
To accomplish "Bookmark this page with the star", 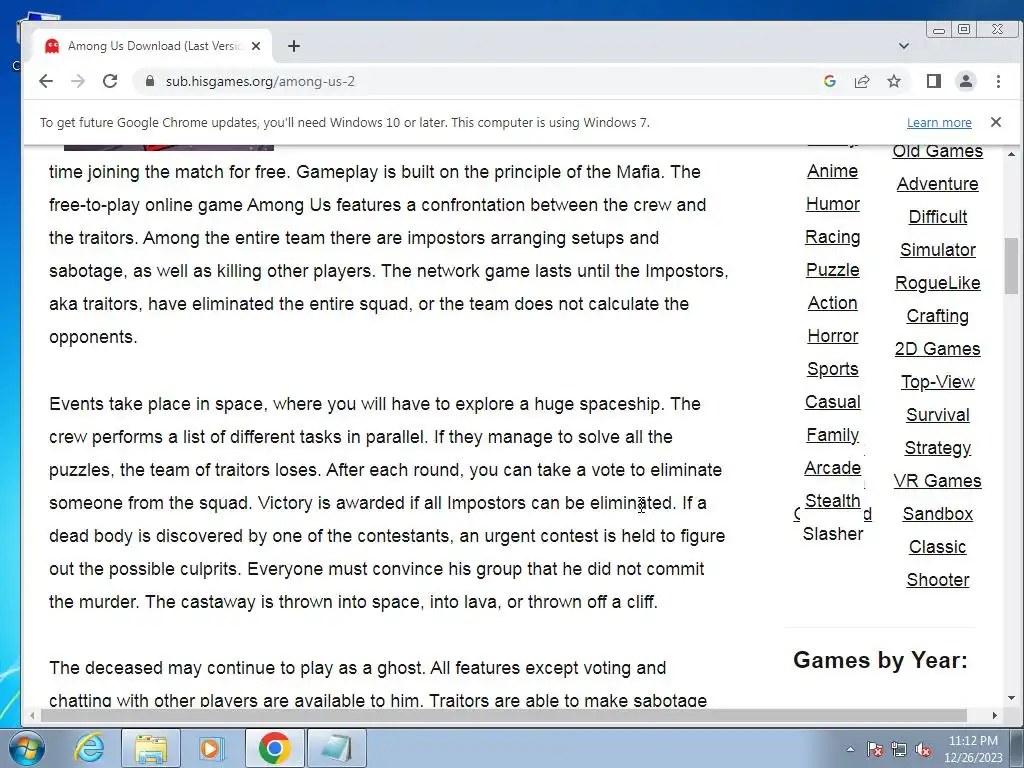I will tap(894, 81).
